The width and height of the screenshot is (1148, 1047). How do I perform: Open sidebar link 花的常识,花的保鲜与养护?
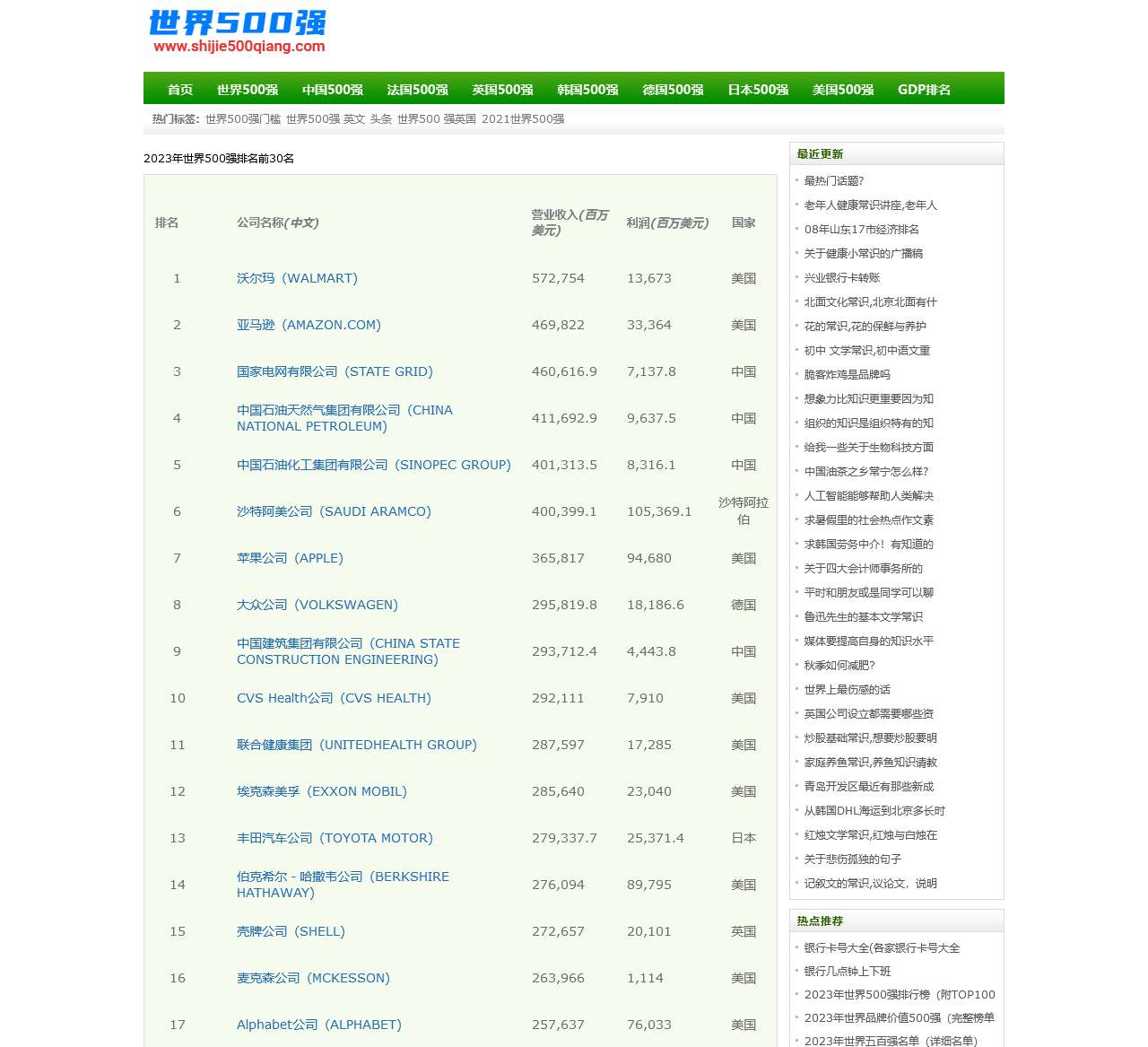point(865,326)
